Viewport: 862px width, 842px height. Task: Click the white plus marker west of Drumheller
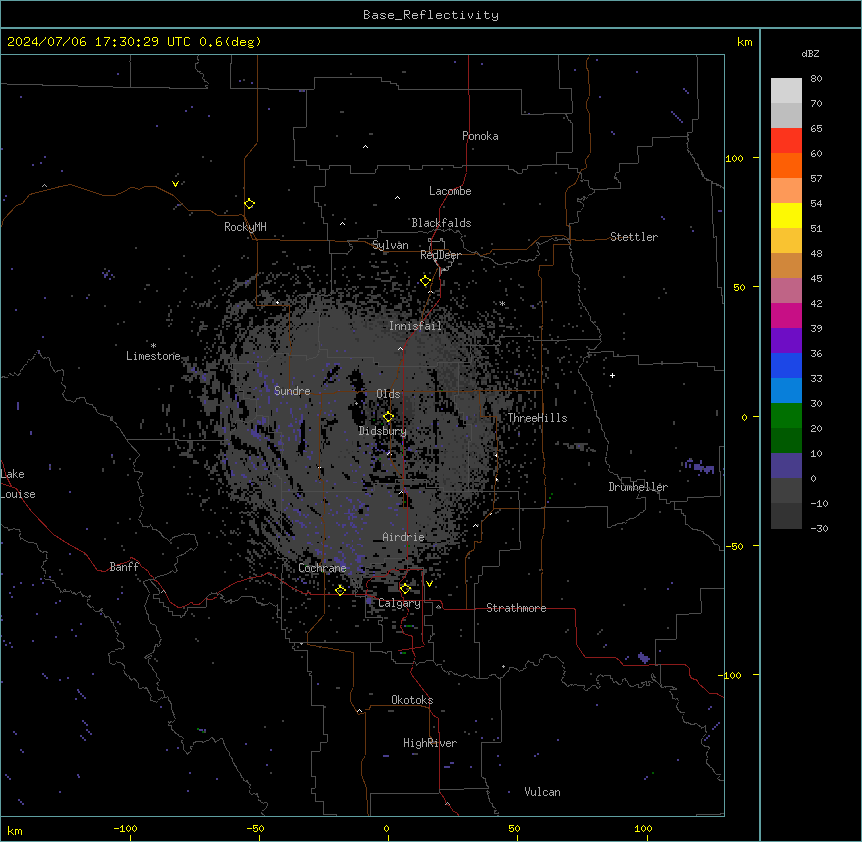(612, 375)
